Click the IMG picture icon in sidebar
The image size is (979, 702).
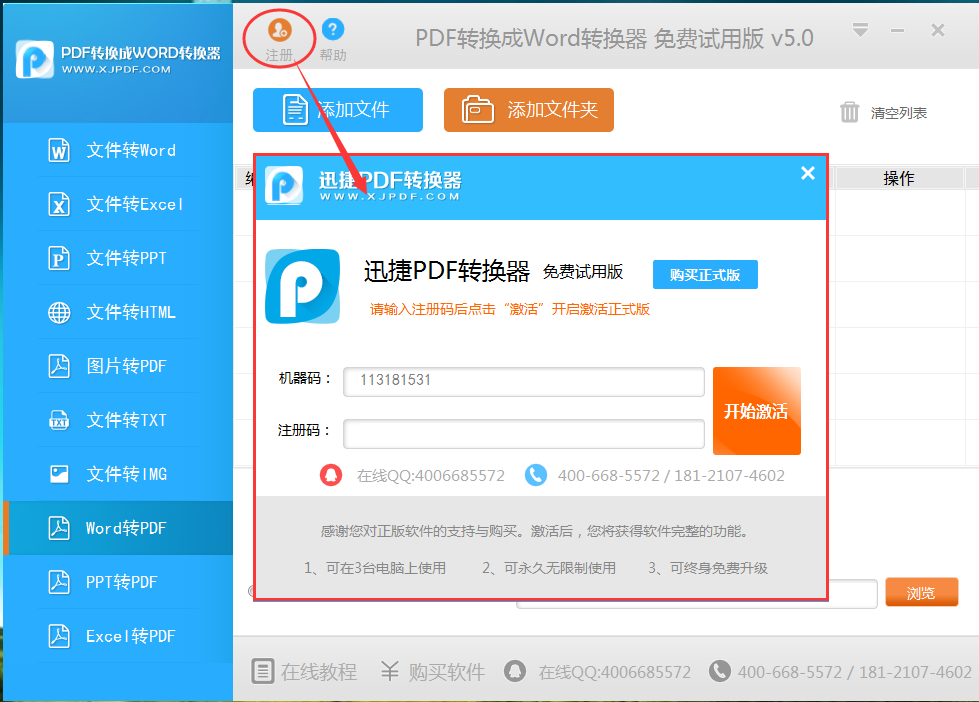click(59, 474)
